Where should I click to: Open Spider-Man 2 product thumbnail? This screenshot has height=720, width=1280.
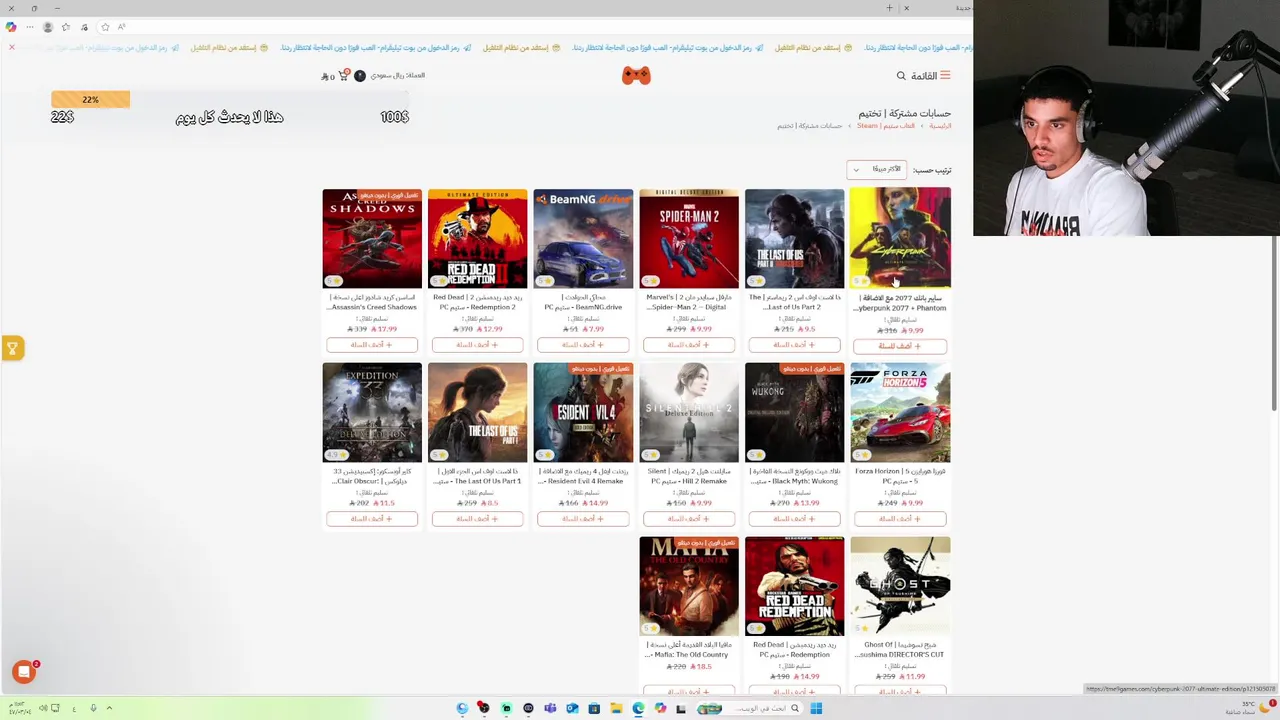coord(689,238)
